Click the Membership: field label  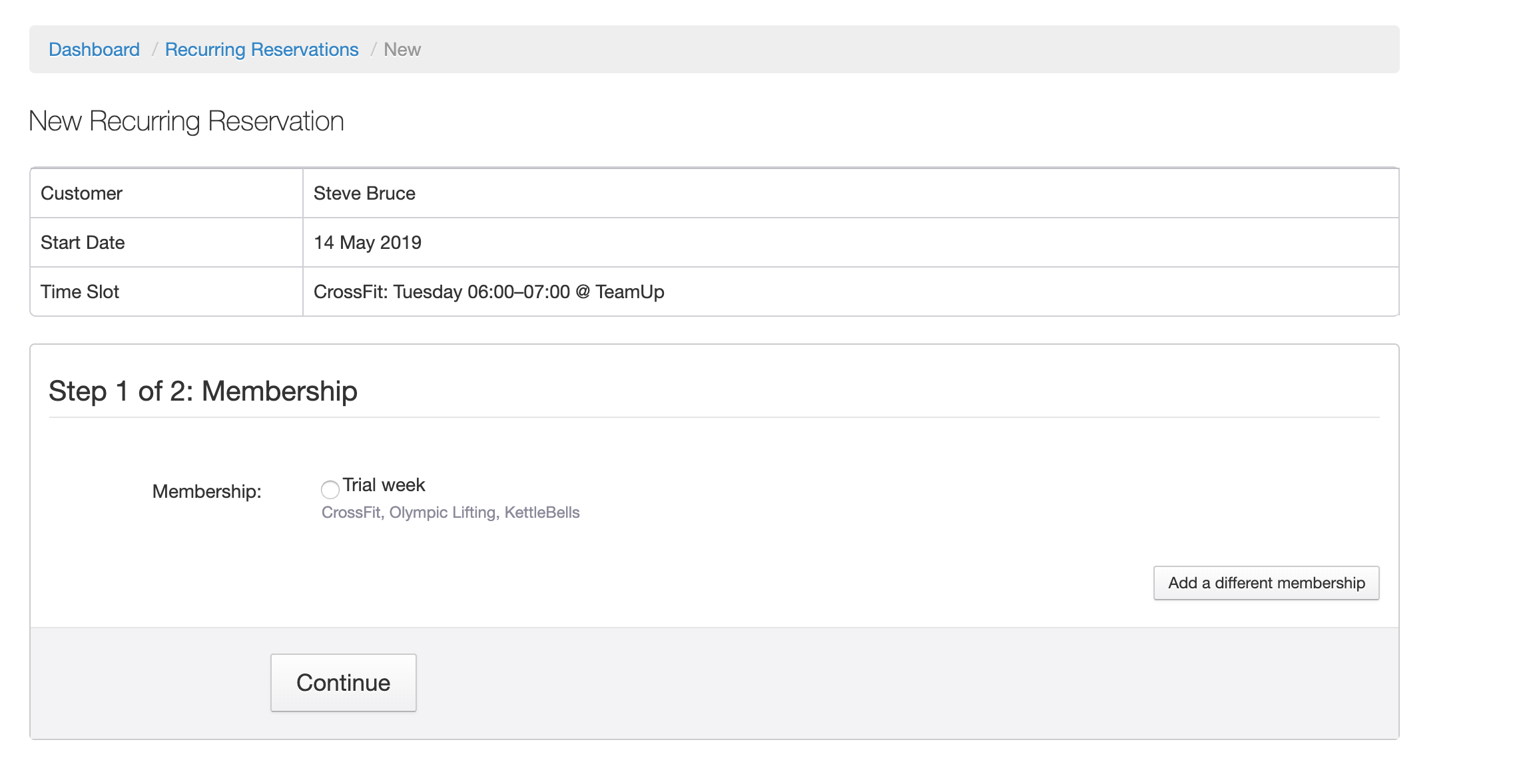click(206, 492)
